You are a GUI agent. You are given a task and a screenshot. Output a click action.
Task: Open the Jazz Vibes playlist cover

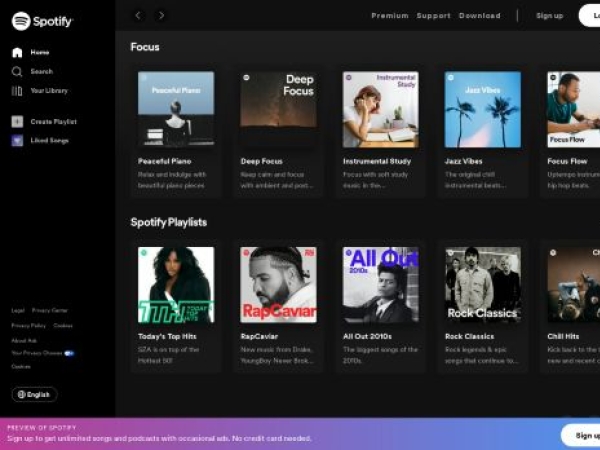click(x=483, y=109)
